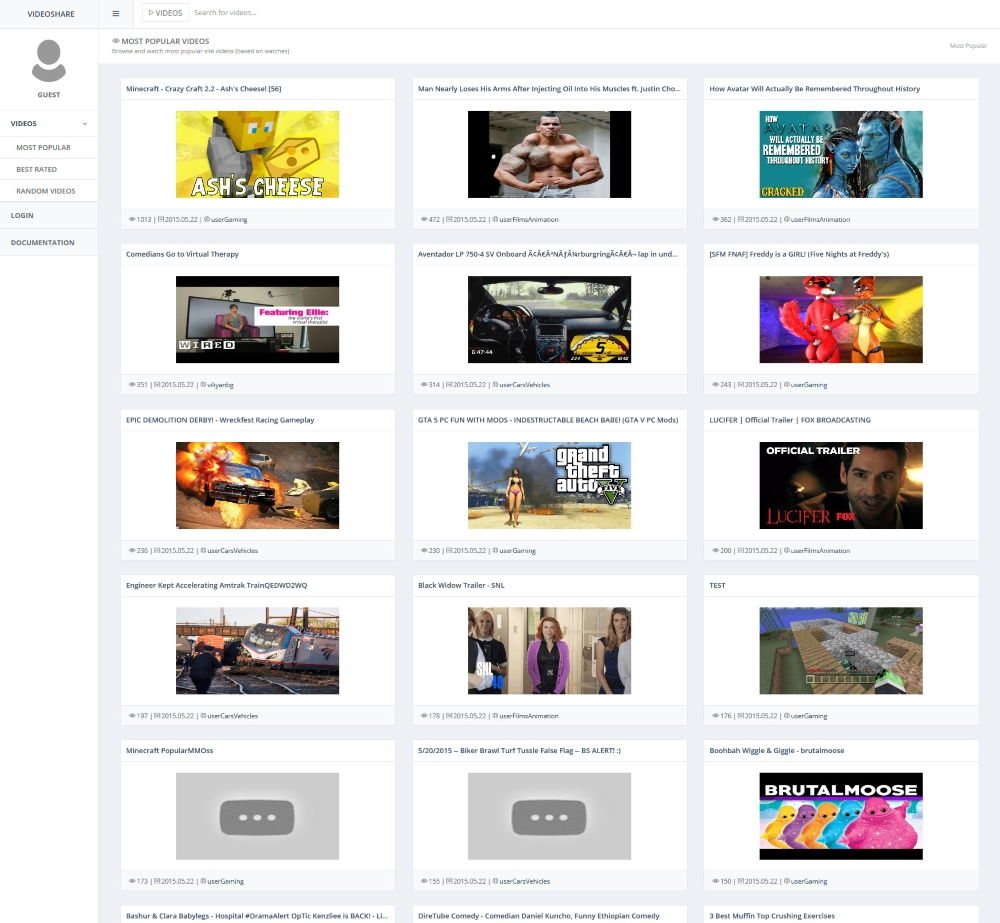The width and height of the screenshot is (1000, 923).
Task: Open Random Videos in sidebar
Action: pyautogui.click(x=45, y=191)
